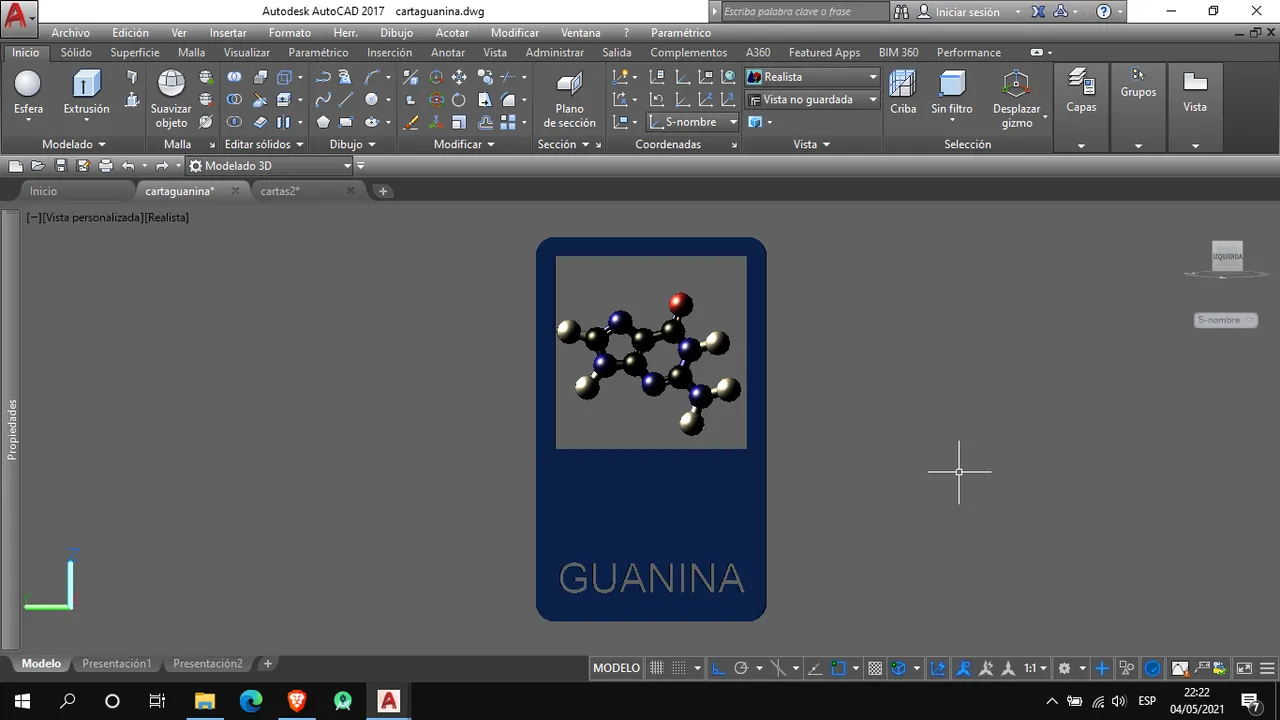Viewport: 1280px width, 720px height.
Task: Toggle 2D object snap in status bar
Action: click(x=839, y=668)
